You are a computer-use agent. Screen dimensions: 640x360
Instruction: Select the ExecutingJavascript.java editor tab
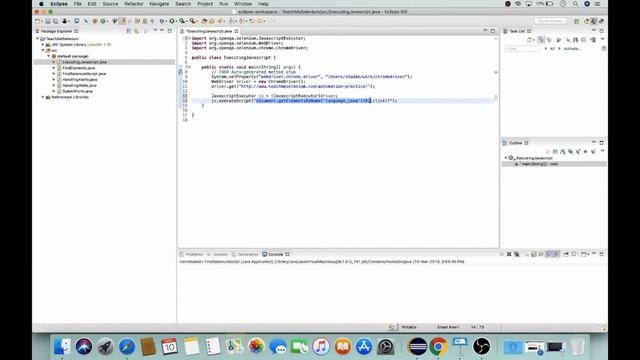tap(209, 31)
